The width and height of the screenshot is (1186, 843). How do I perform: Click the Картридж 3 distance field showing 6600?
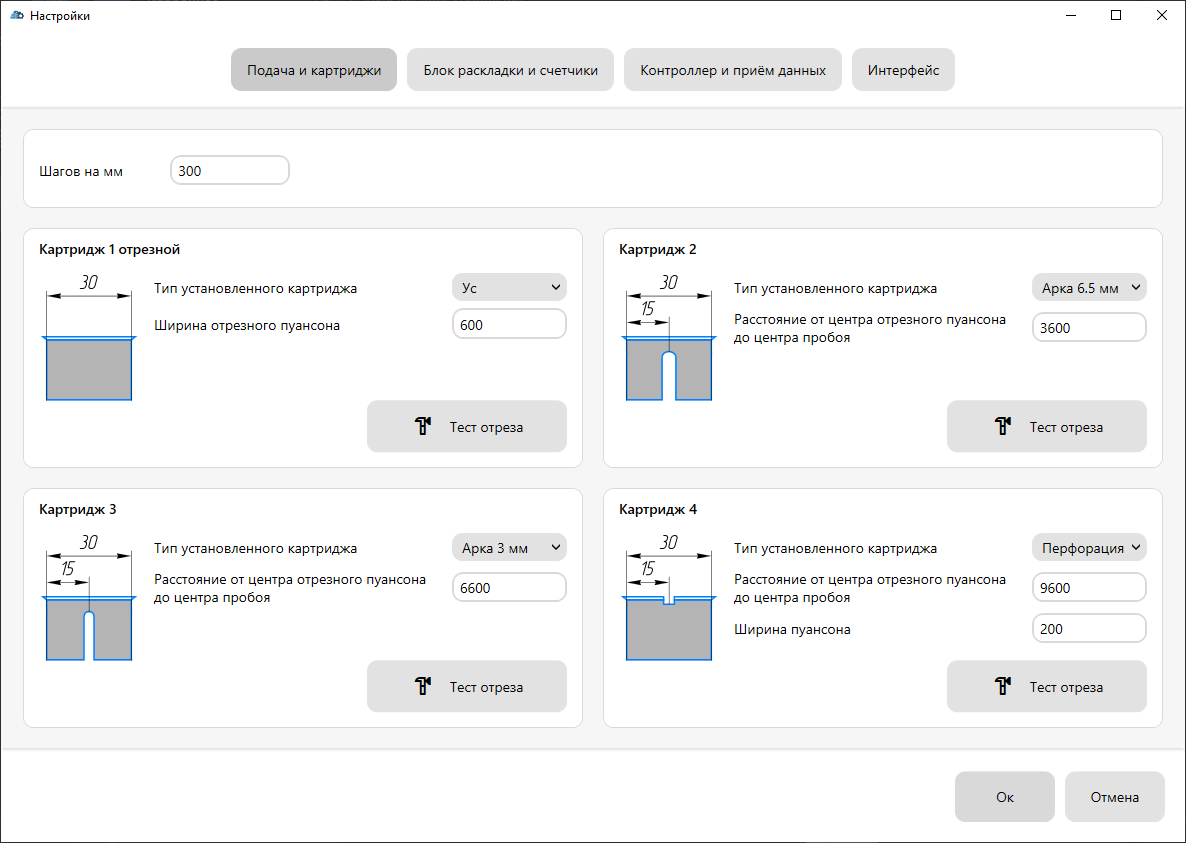(x=509, y=588)
